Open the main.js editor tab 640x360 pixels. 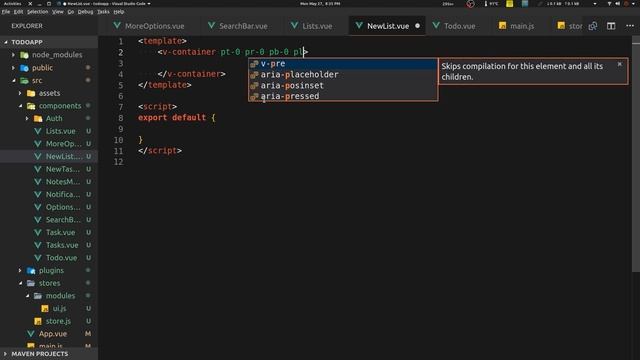[x=516, y=26]
